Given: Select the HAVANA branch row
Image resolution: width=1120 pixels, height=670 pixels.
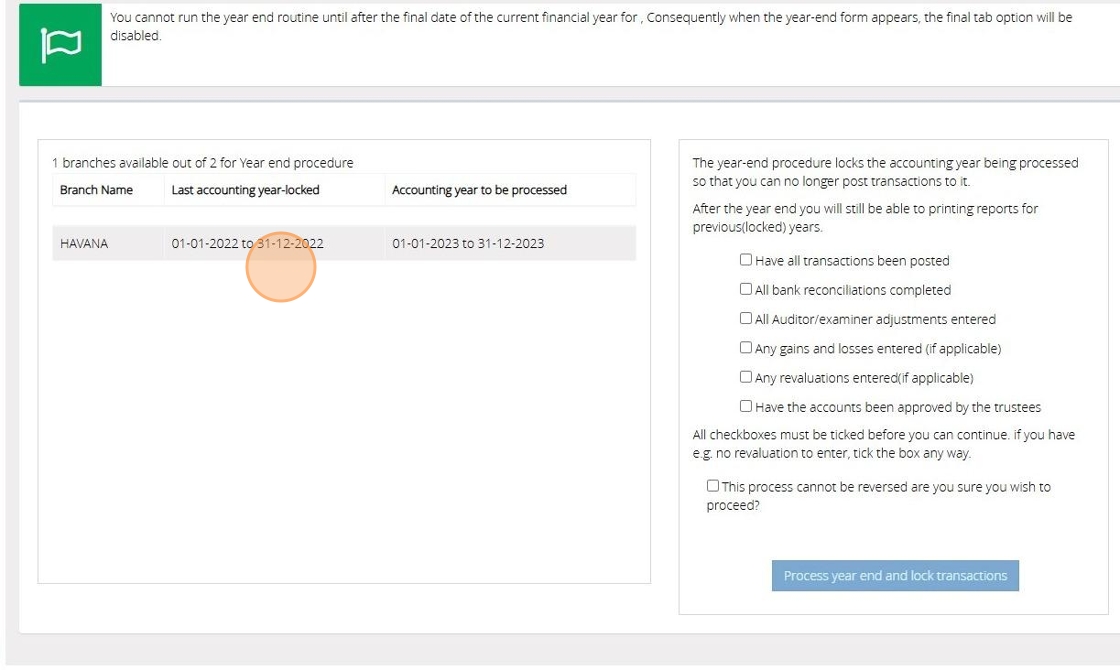Looking at the screenshot, I should 84,243.
